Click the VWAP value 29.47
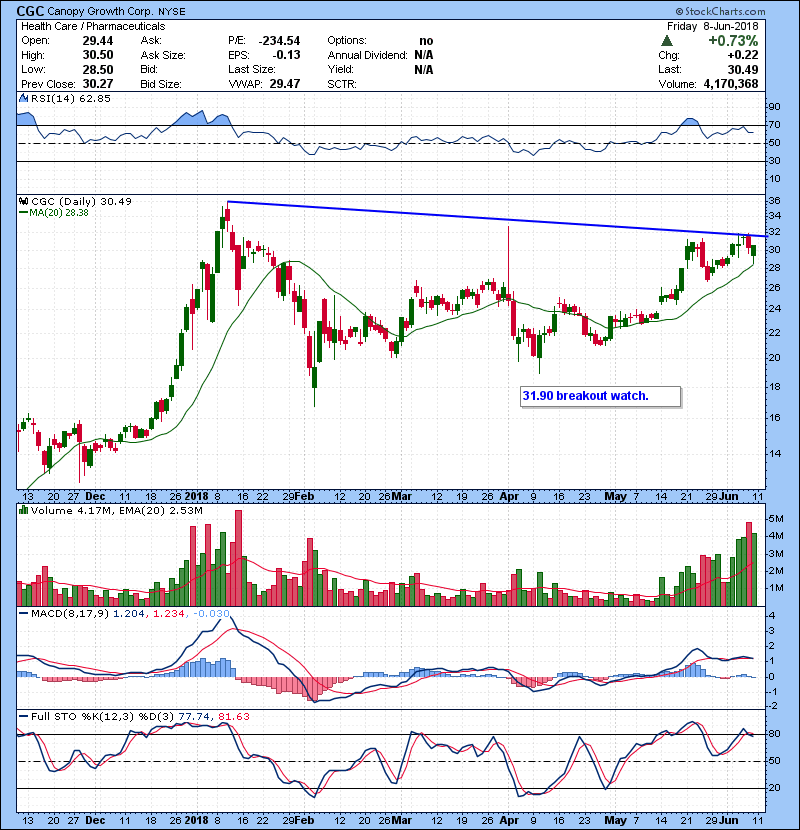Viewport: 800px width, 830px height. point(285,84)
